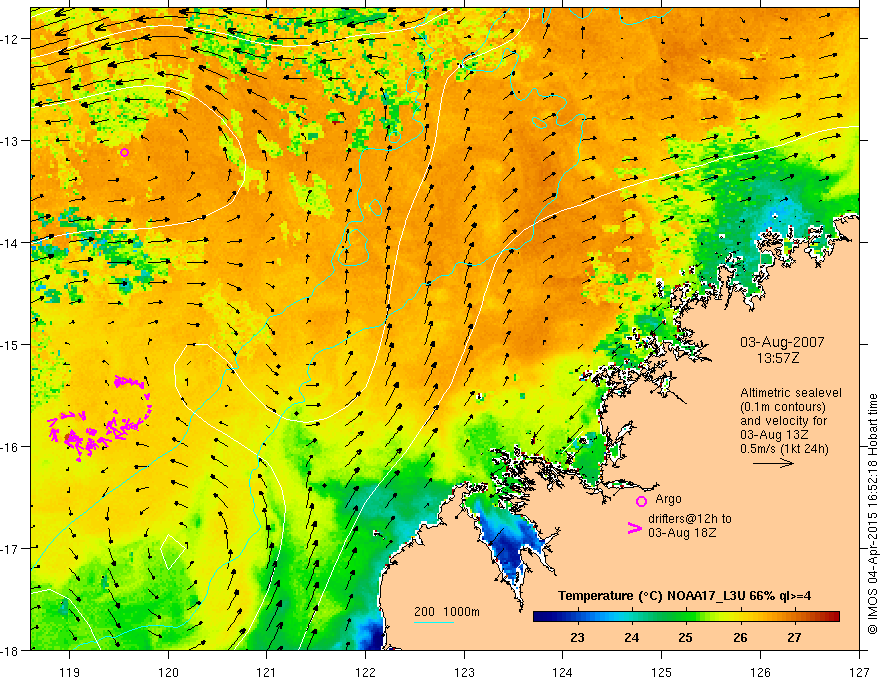Click the 126 longitude axis label
The image size is (880, 680).
coord(760,672)
